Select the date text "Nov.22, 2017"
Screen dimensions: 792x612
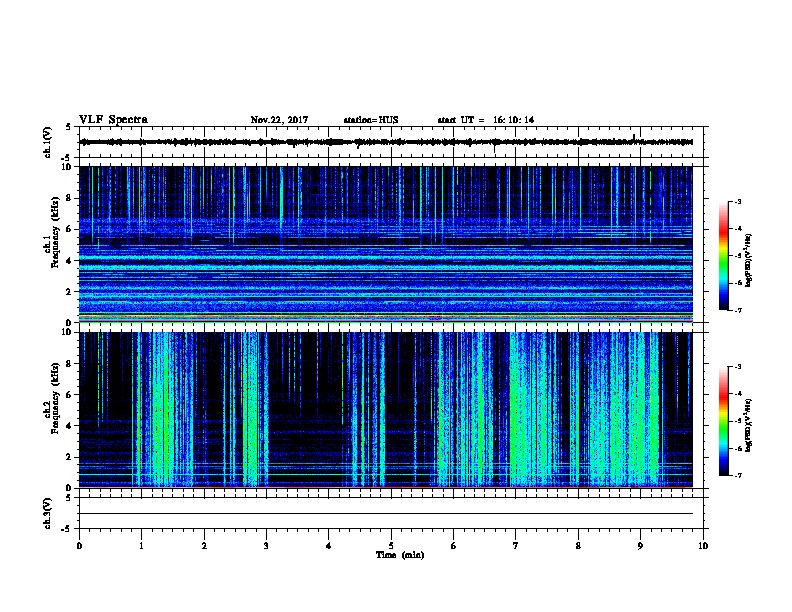[279, 120]
